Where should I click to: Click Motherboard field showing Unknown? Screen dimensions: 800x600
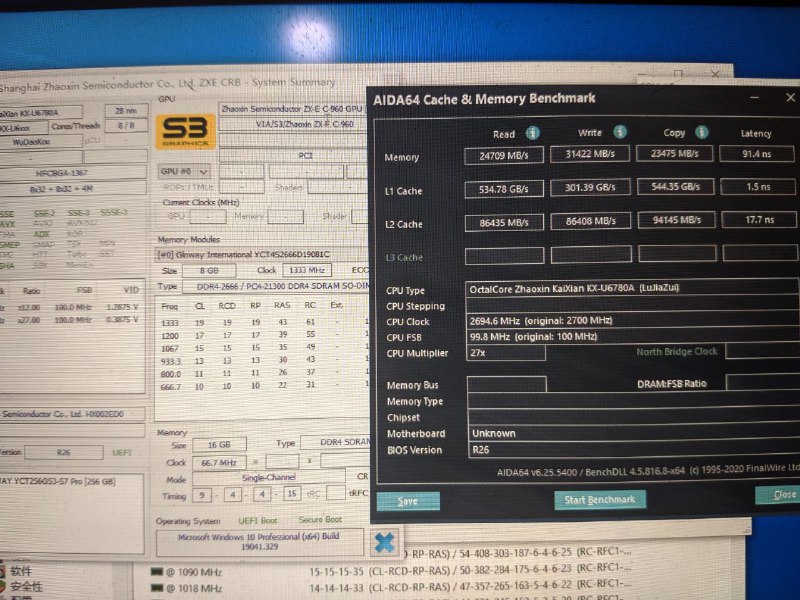(x=634, y=433)
